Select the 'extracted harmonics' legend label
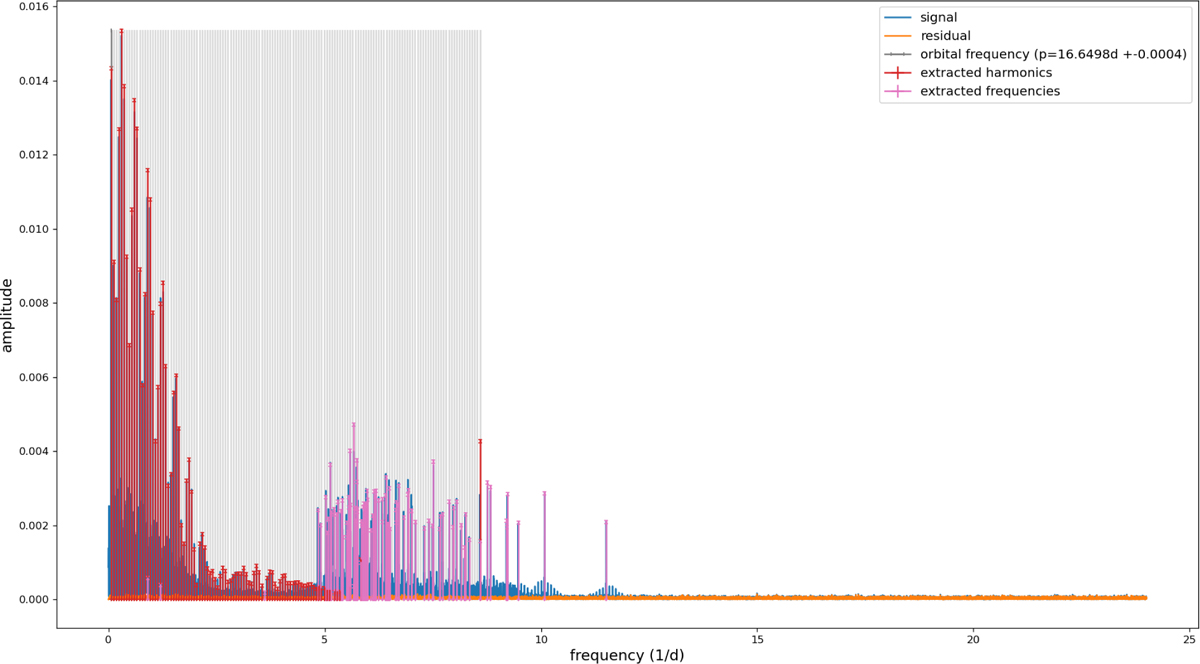This screenshot has height=664, width=1200. tap(986, 72)
